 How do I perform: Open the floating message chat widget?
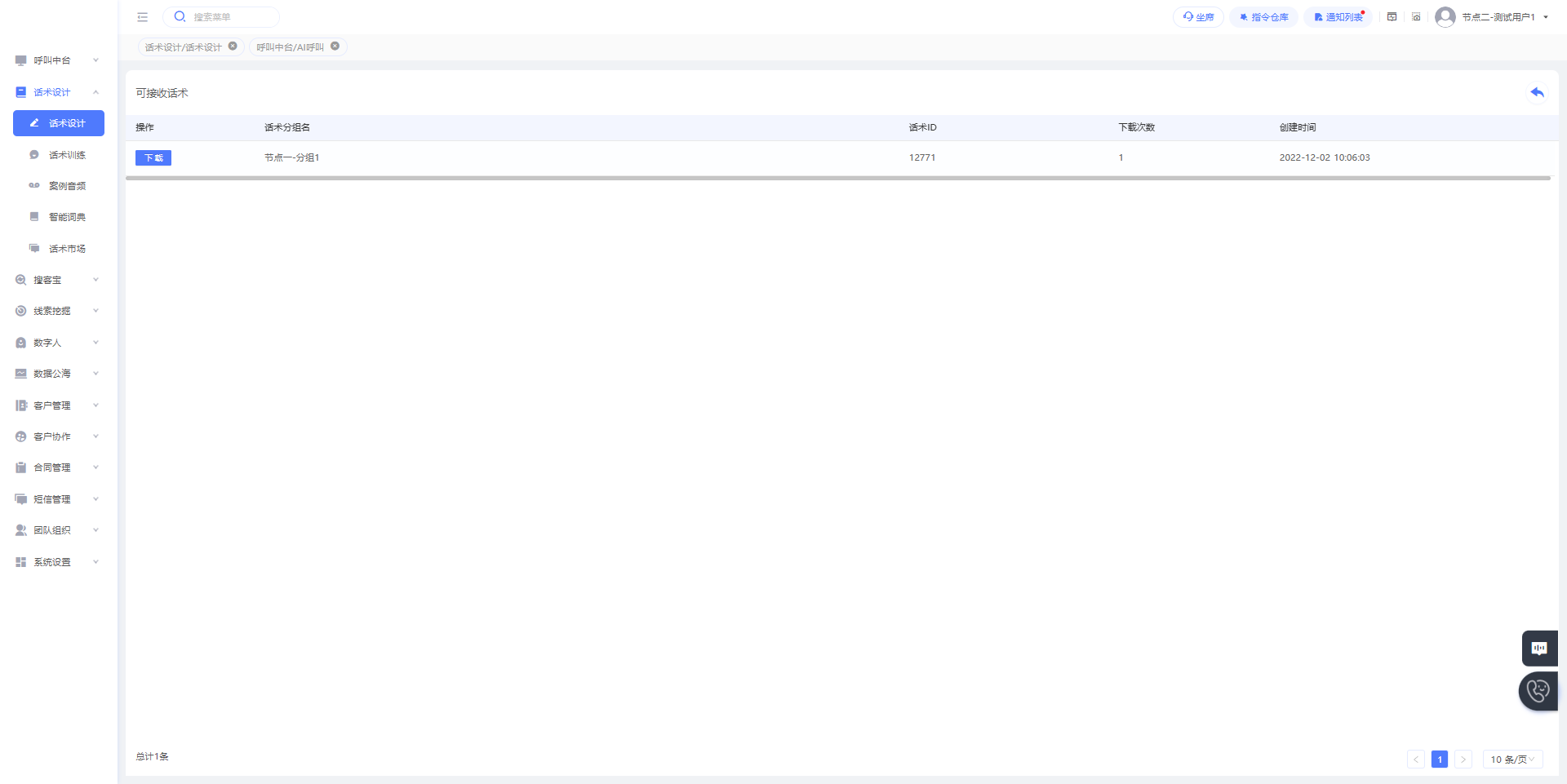pos(1540,649)
